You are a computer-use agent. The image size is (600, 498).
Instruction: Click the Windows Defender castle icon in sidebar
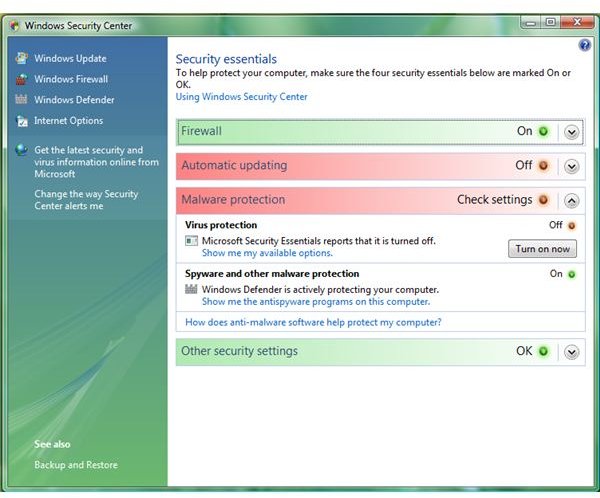coord(21,99)
